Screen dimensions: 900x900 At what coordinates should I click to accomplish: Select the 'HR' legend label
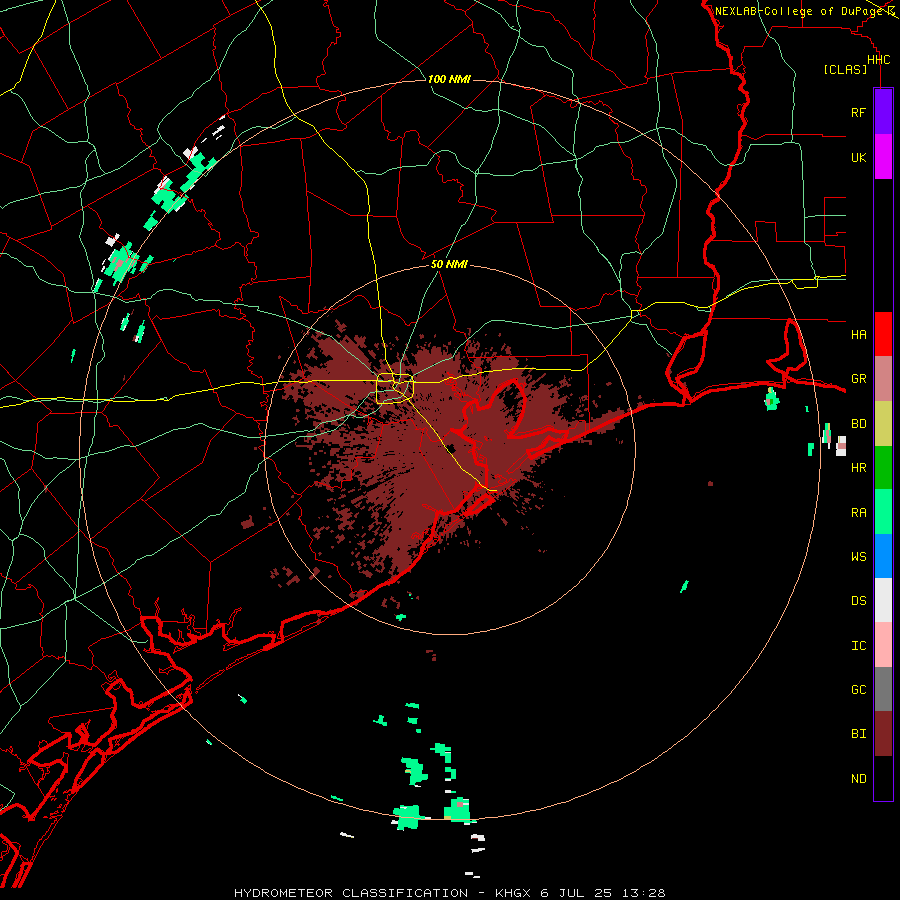(x=858, y=468)
